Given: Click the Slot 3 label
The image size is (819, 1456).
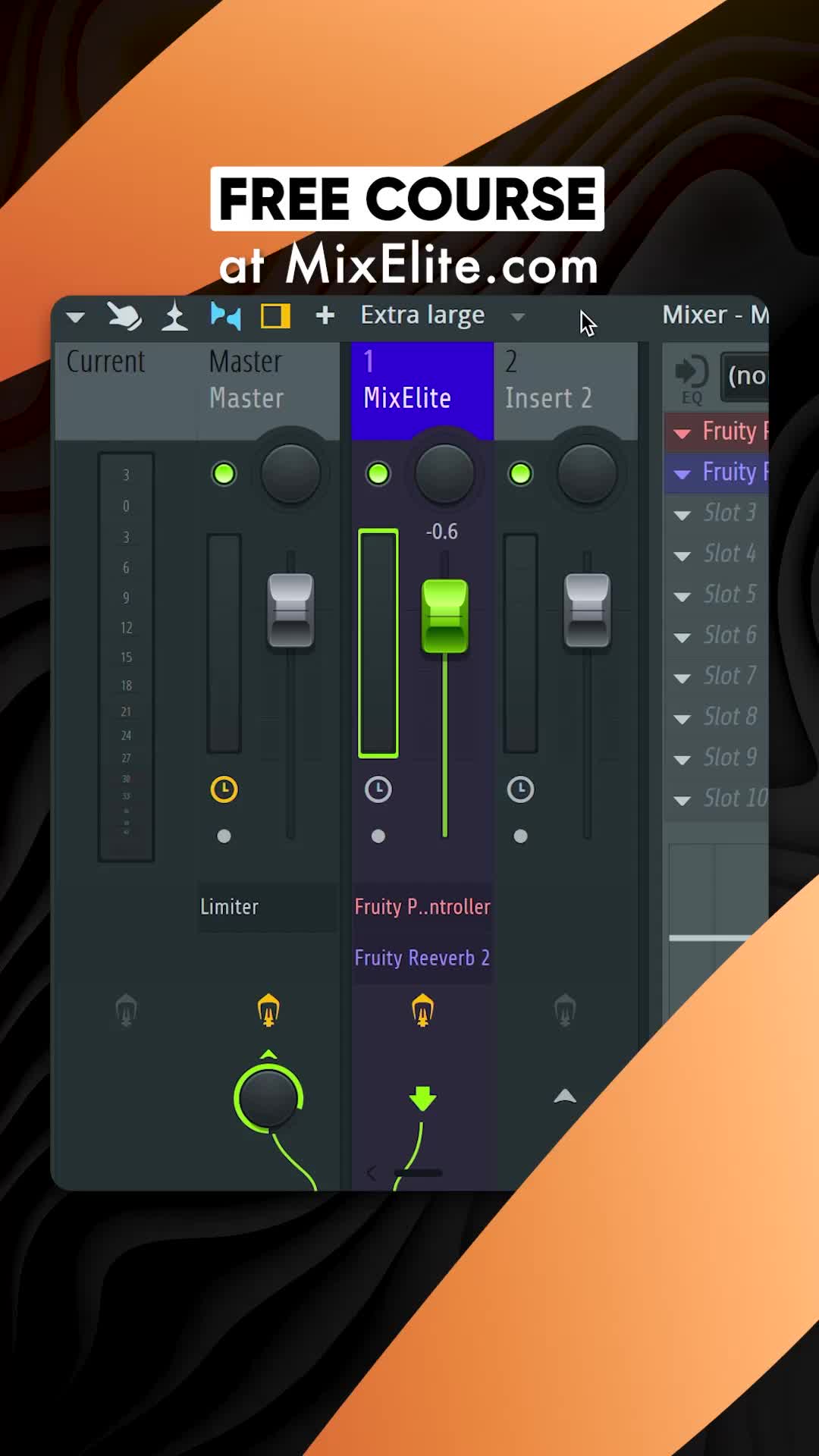Looking at the screenshot, I should tap(730, 513).
